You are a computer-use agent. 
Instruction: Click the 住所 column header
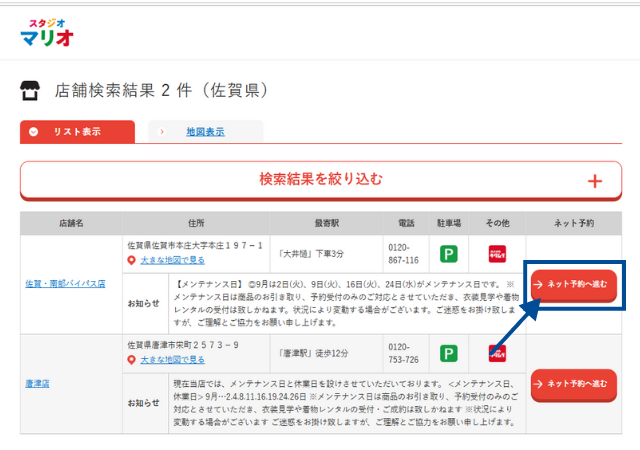pos(196,223)
